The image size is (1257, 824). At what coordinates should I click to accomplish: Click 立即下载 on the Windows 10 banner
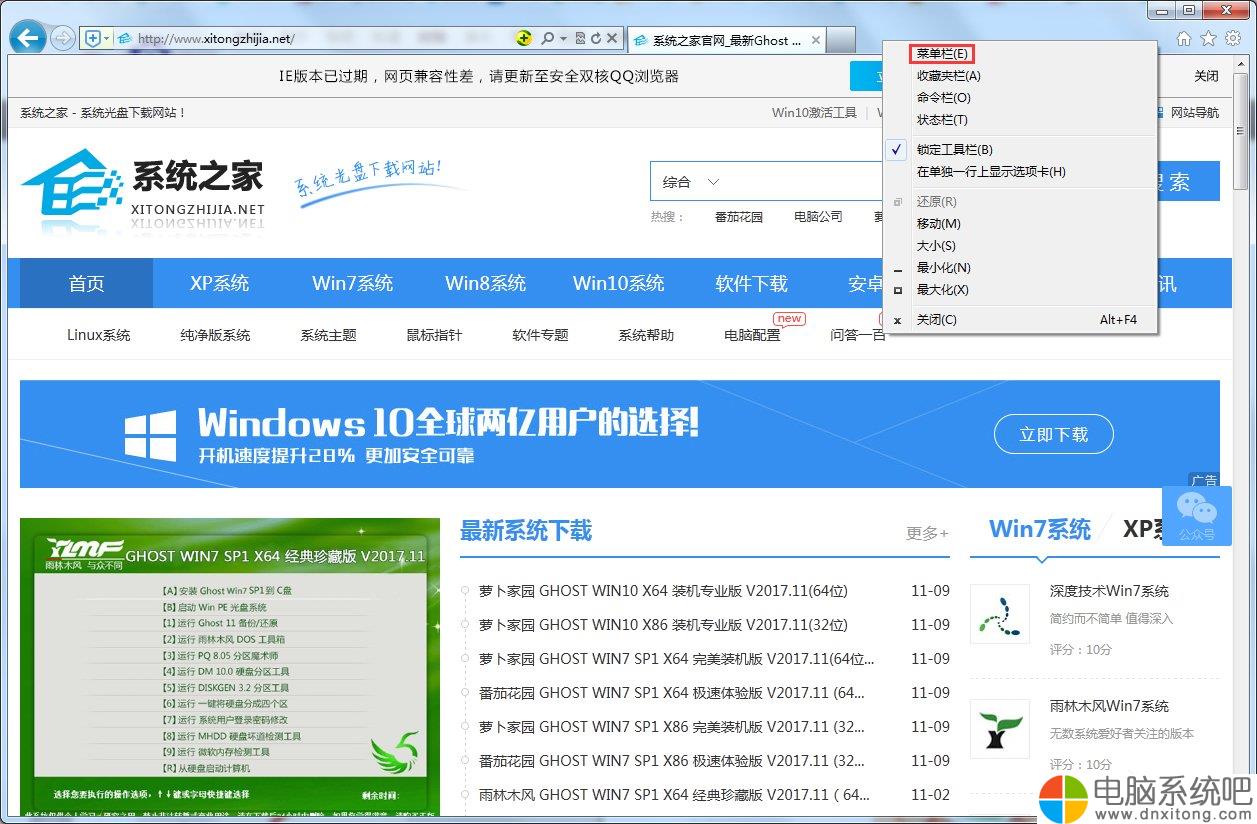coord(1054,434)
